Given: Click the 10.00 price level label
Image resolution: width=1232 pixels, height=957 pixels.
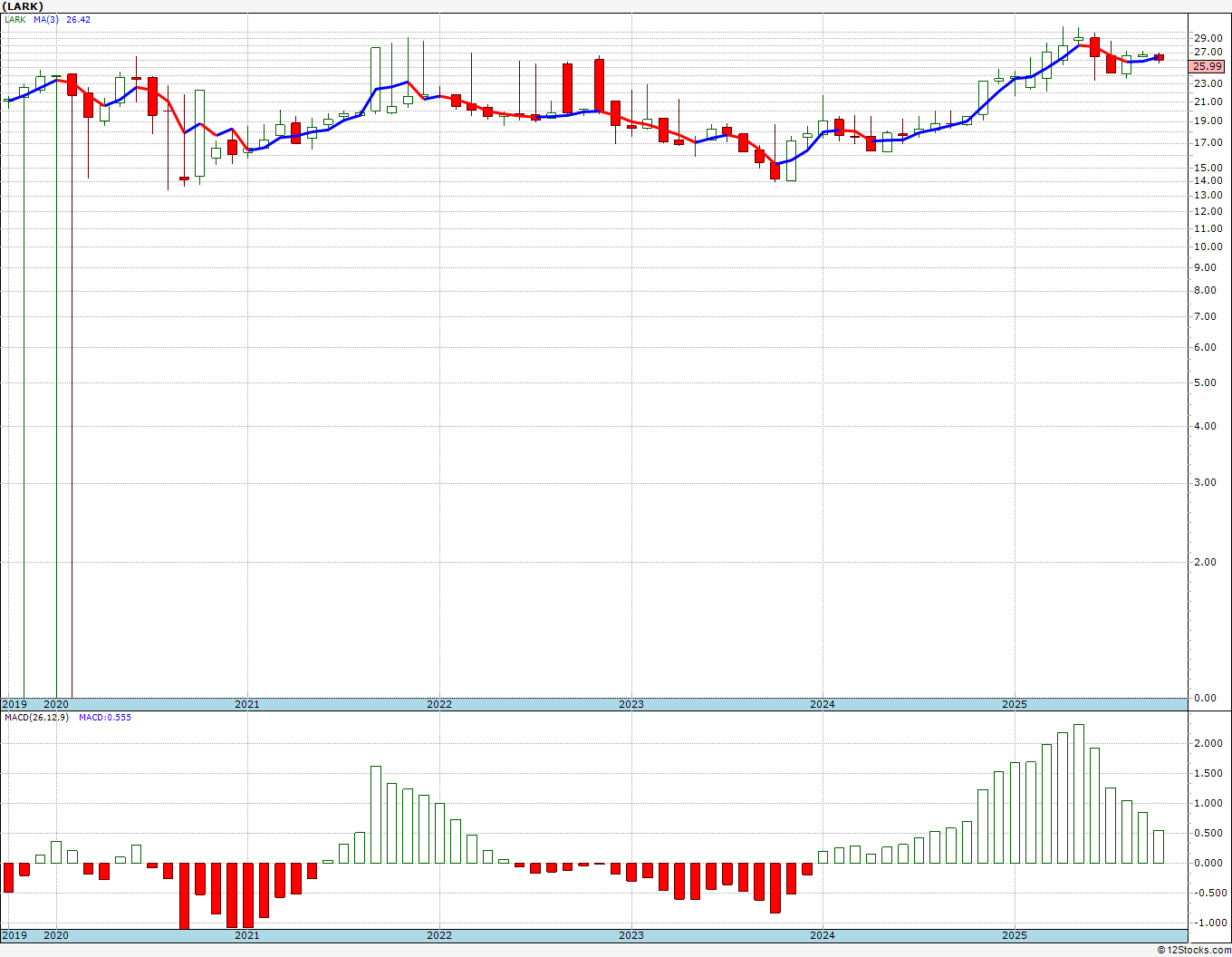Looking at the screenshot, I should [1208, 246].
